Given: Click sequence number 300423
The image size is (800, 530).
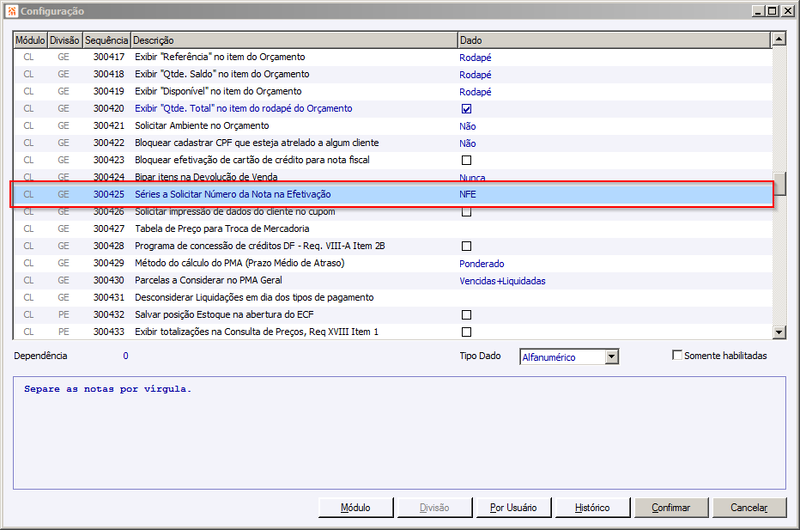Looking at the screenshot, I should click(x=109, y=160).
